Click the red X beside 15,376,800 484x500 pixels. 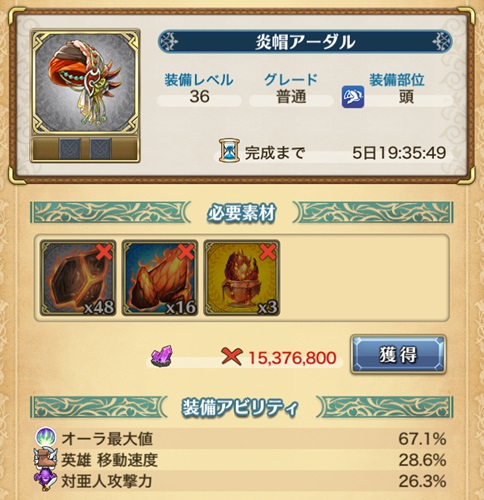(232, 357)
